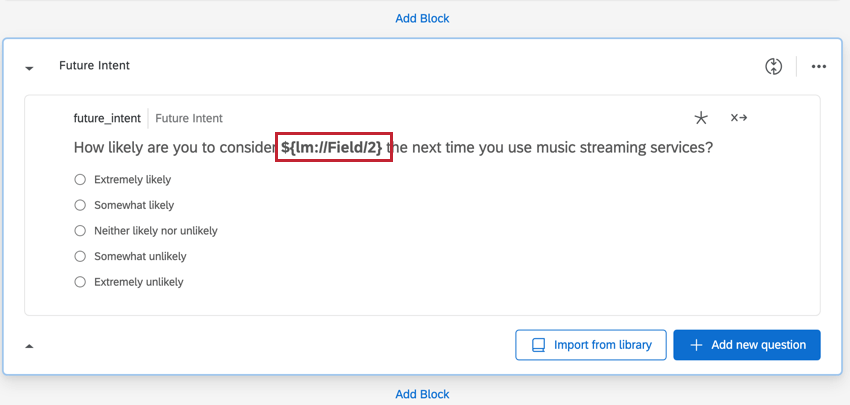Choose the Extremely unlikely option
This screenshot has width=850, height=405.
pos(80,282)
